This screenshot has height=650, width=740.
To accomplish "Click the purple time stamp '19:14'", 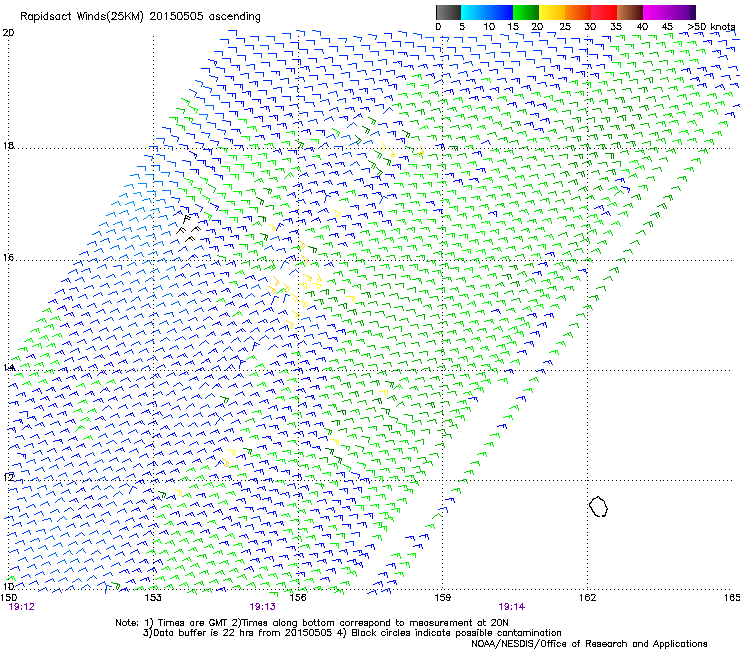I will [x=512, y=607].
